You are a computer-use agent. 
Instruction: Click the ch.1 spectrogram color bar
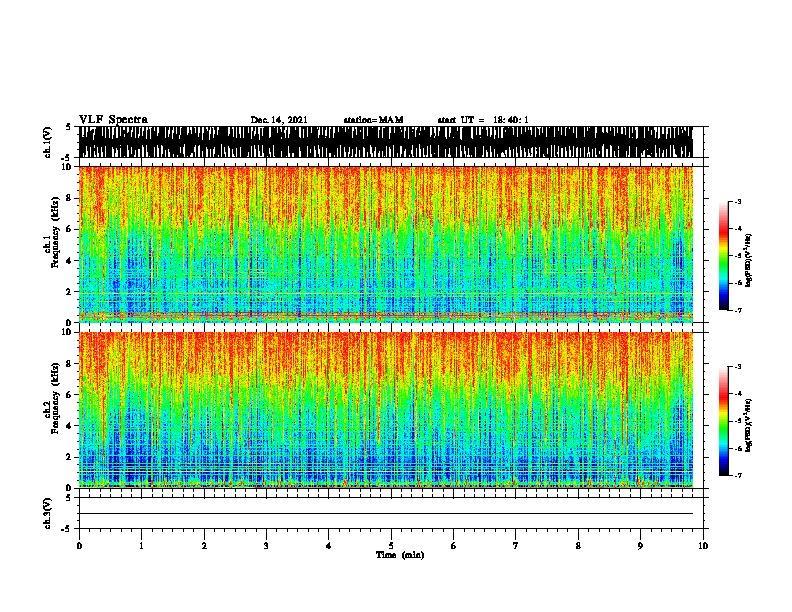click(x=723, y=256)
